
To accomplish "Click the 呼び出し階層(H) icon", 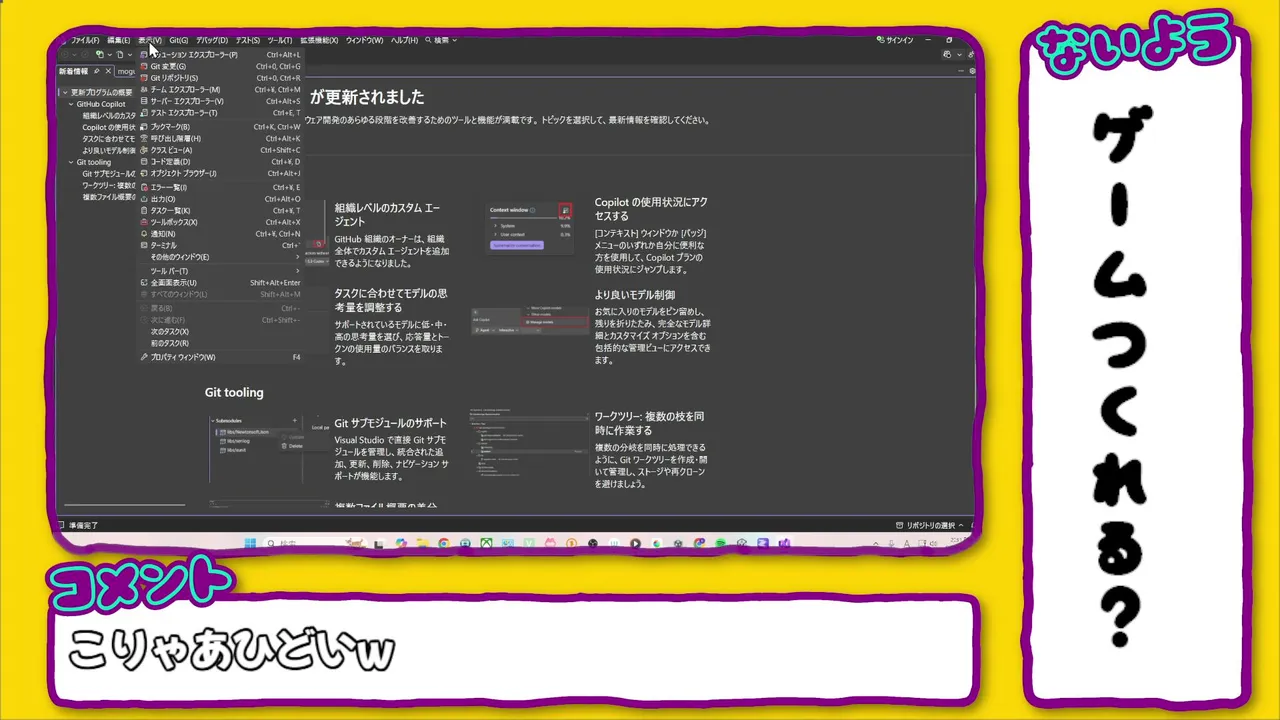I will pos(144,139).
